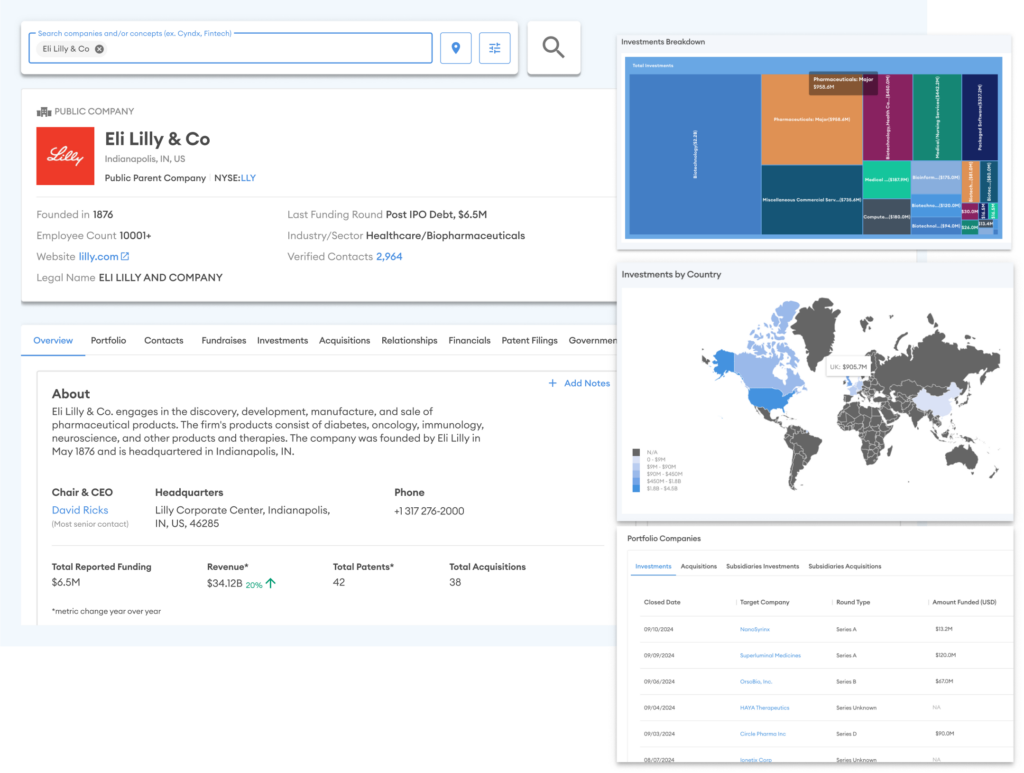Select the purple Biotechnology:Health Co treemap block

pyautogui.click(x=888, y=118)
